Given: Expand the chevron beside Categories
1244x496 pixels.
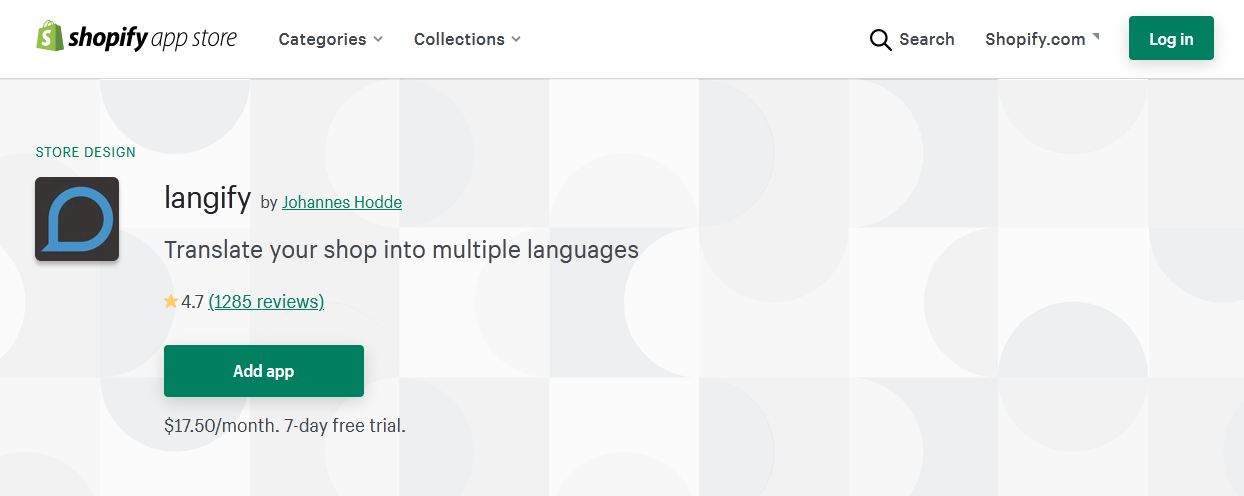Looking at the screenshot, I should point(378,39).
